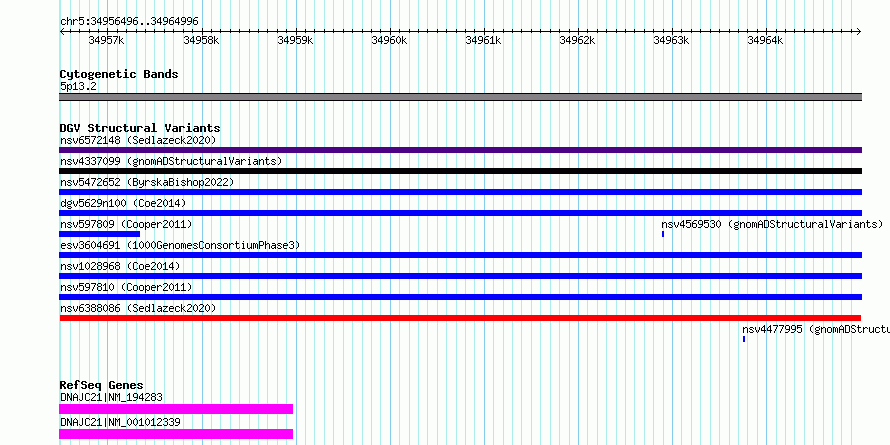Click the purple nsv6572148 variant bar
890x445 pixels.
460,150
